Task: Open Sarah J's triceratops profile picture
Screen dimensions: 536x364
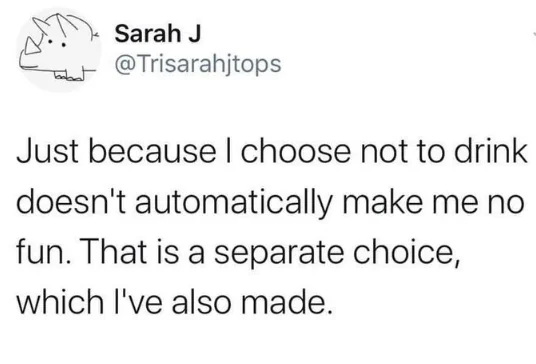Action: [59, 49]
